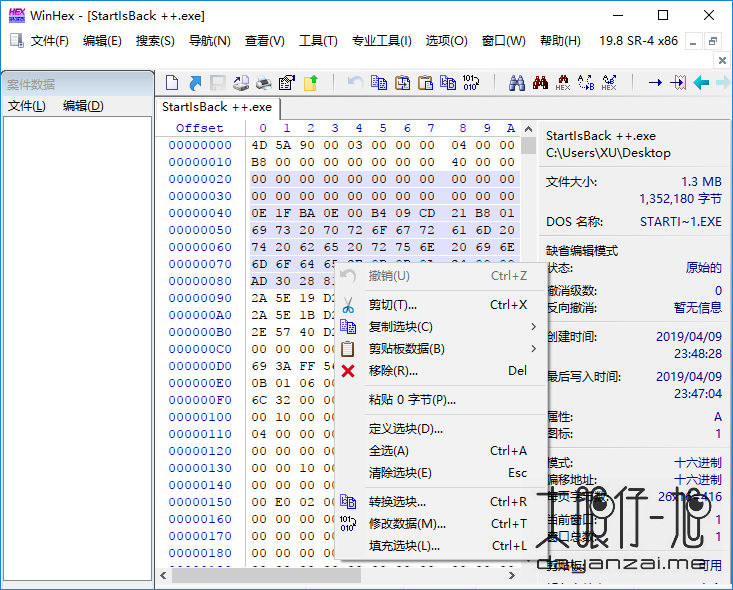Image resolution: width=733 pixels, height=590 pixels.
Task: Close the inner panel with the small X button
Action: [x=722, y=60]
